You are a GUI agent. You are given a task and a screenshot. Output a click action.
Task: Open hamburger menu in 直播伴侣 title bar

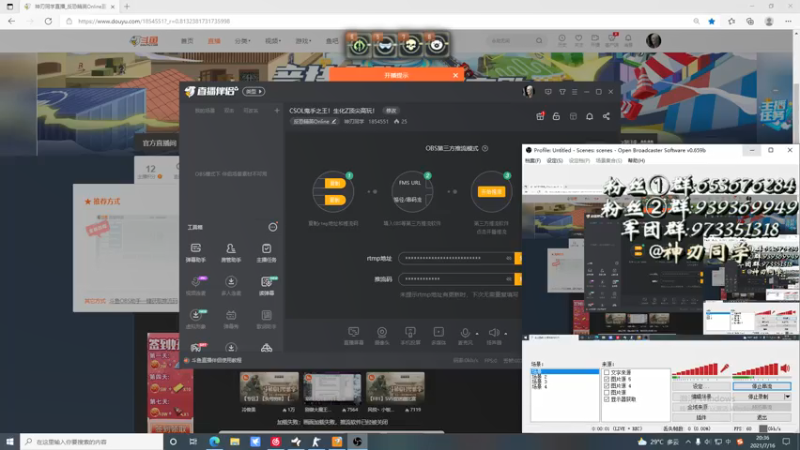click(574, 92)
